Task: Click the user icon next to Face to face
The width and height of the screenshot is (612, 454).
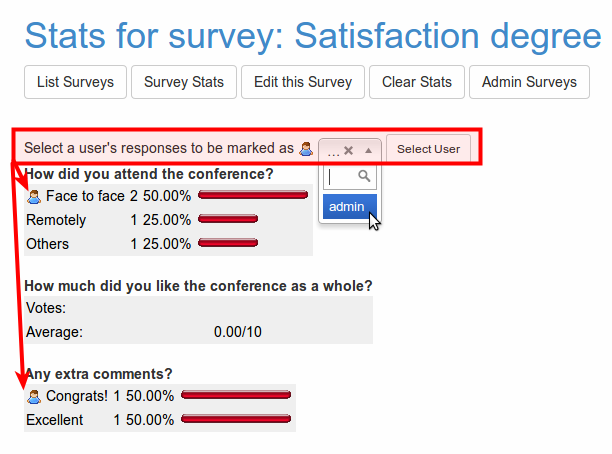Action: (x=34, y=196)
